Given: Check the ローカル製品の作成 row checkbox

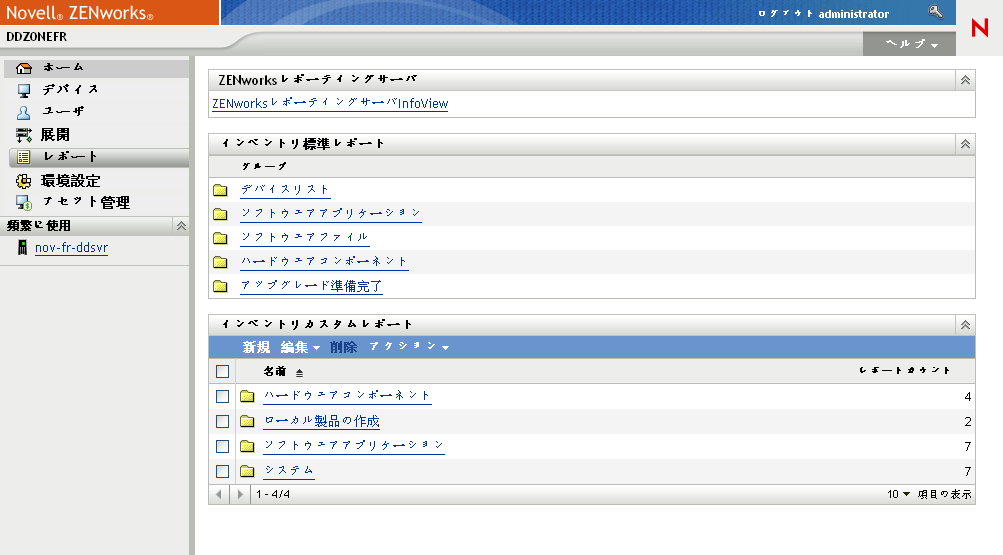Looking at the screenshot, I should point(223,421).
